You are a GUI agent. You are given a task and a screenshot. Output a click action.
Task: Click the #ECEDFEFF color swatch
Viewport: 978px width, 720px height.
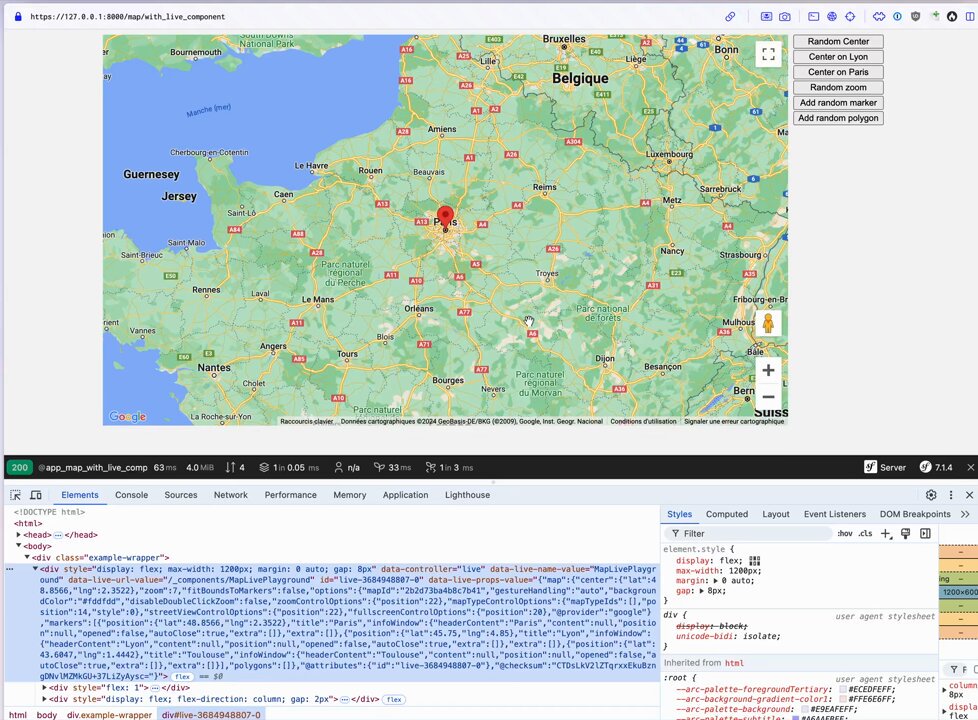[x=843, y=689]
